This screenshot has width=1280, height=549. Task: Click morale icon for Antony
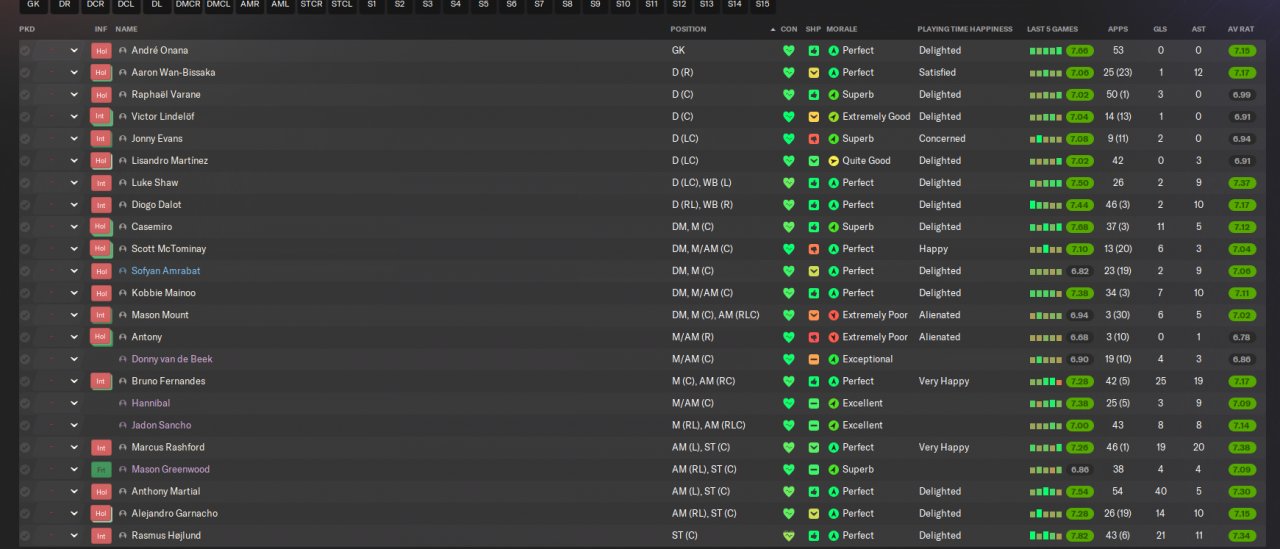(x=834, y=337)
